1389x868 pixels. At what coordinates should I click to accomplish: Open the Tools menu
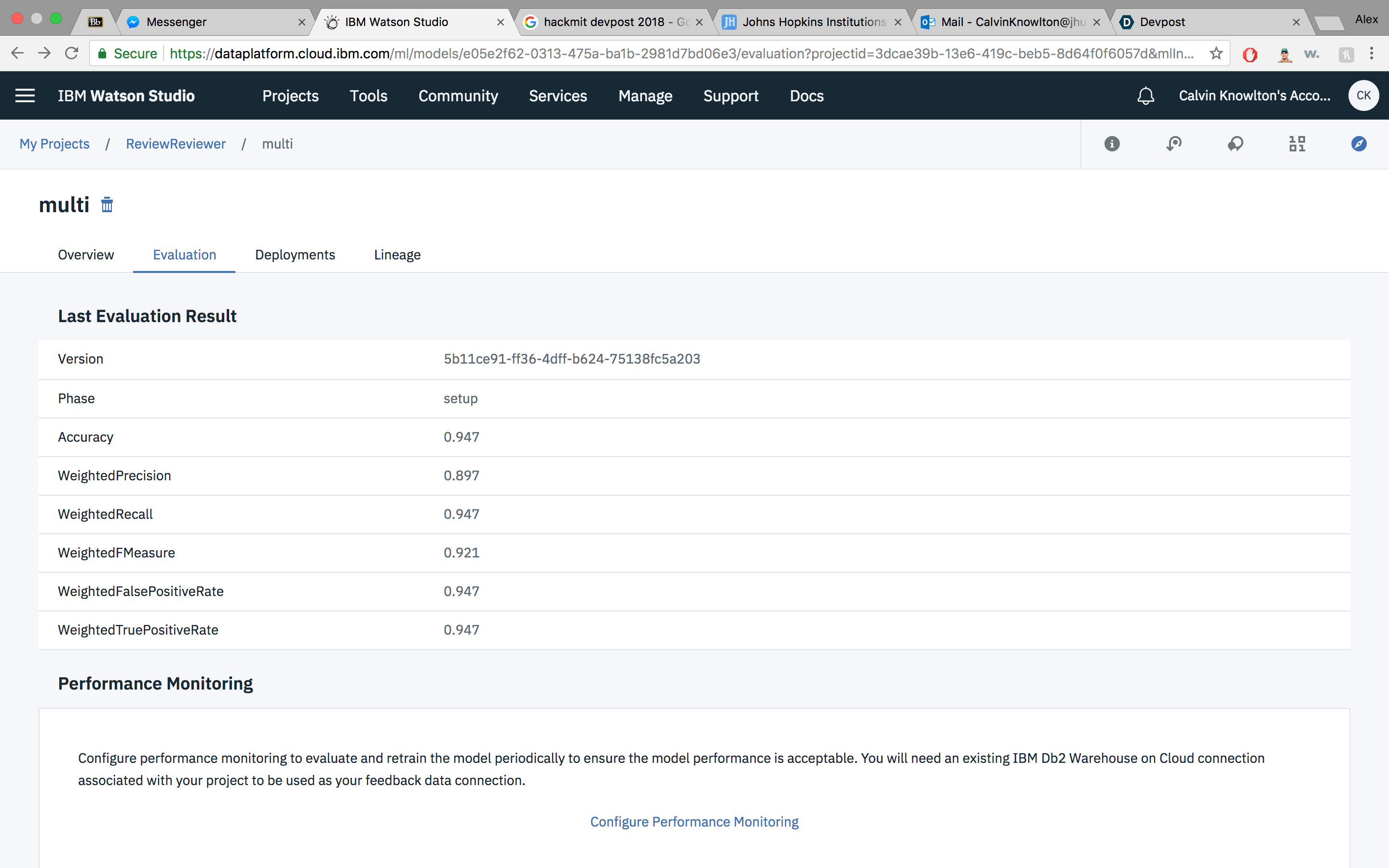(x=368, y=96)
